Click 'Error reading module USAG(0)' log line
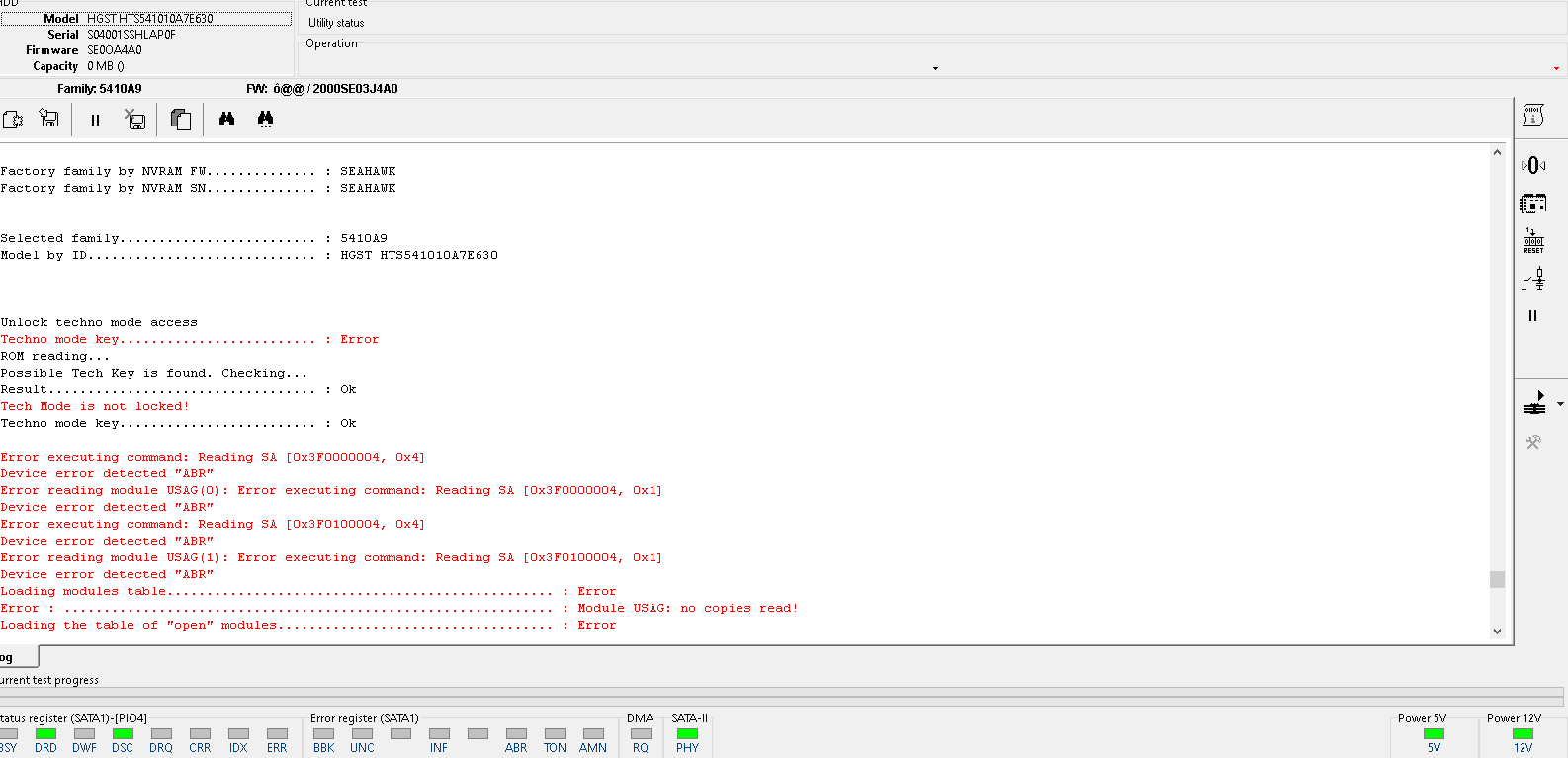This screenshot has height=758, width=1568. 331,490
